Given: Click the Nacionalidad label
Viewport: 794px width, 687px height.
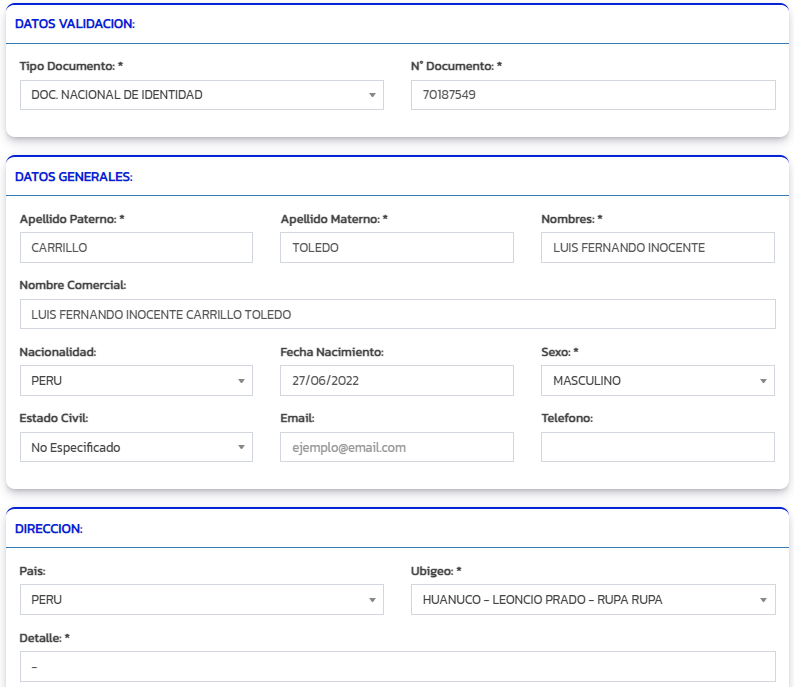Looking at the screenshot, I should 58,352.
